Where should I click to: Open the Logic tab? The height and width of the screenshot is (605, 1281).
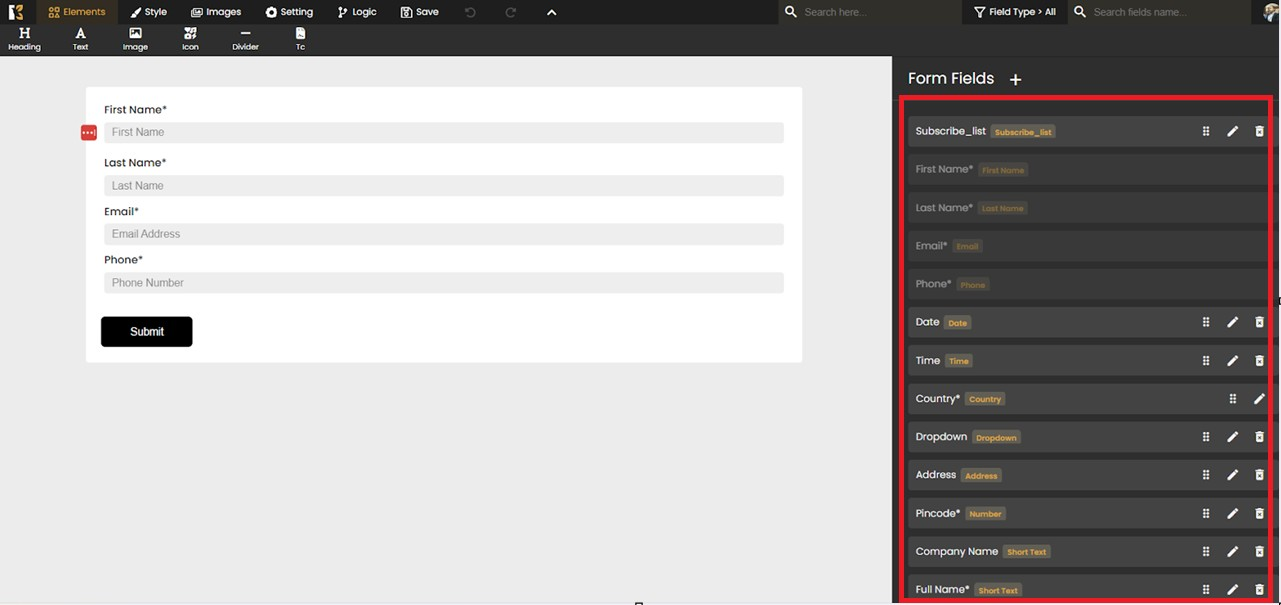point(356,12)
